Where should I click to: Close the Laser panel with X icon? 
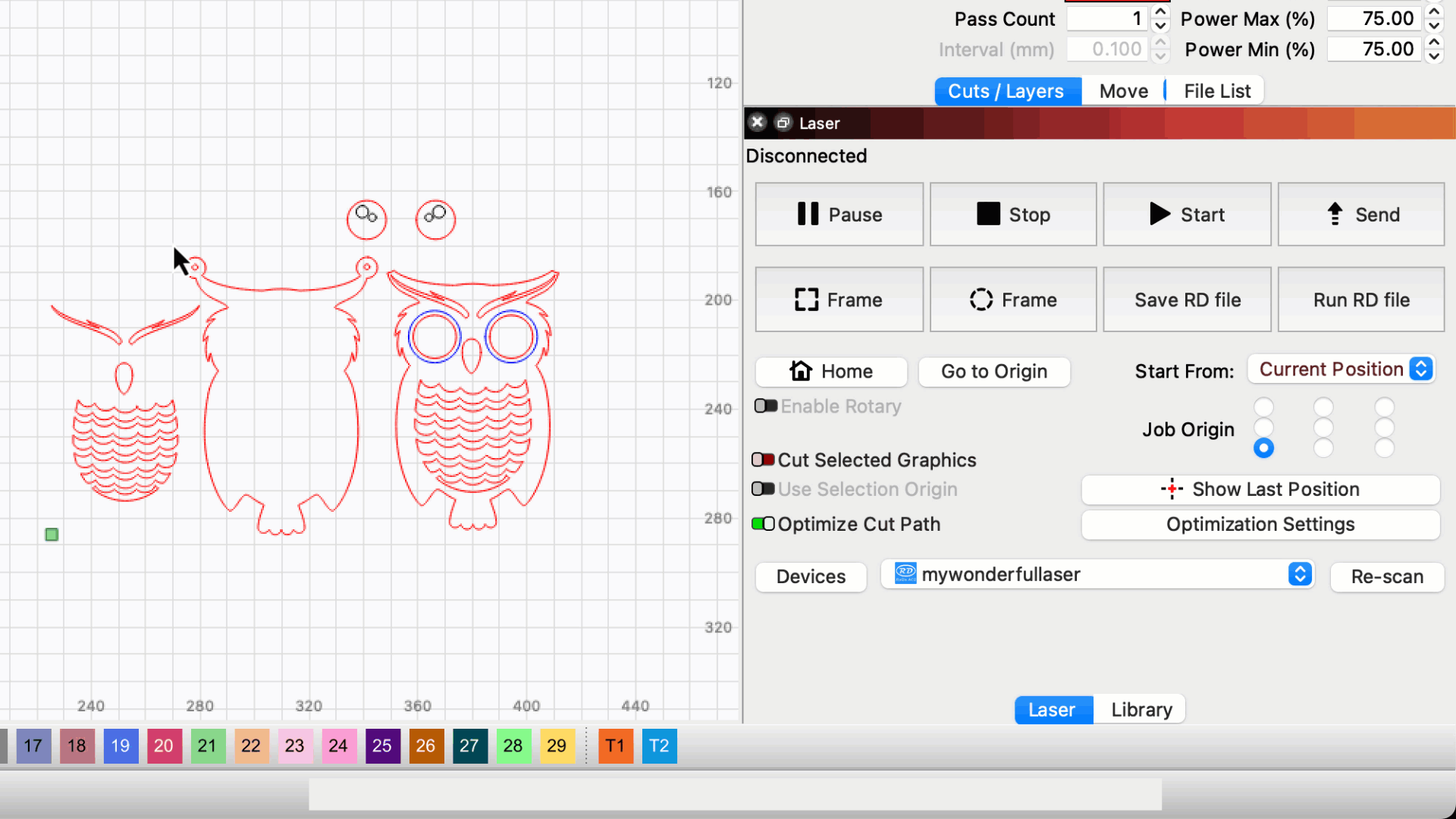tap(757, 123)
